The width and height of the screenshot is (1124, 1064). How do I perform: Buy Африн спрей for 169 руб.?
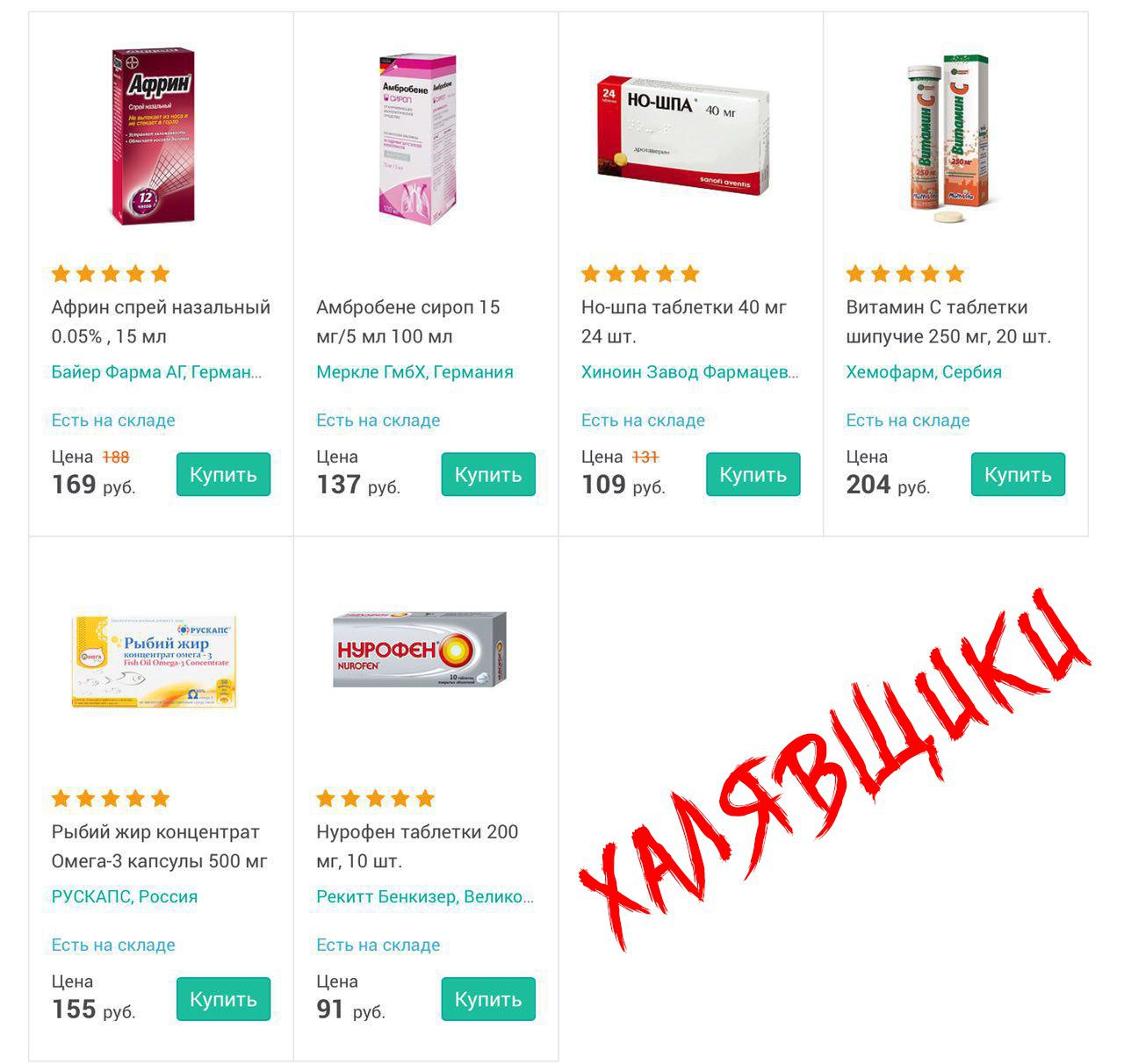point(223,474)
